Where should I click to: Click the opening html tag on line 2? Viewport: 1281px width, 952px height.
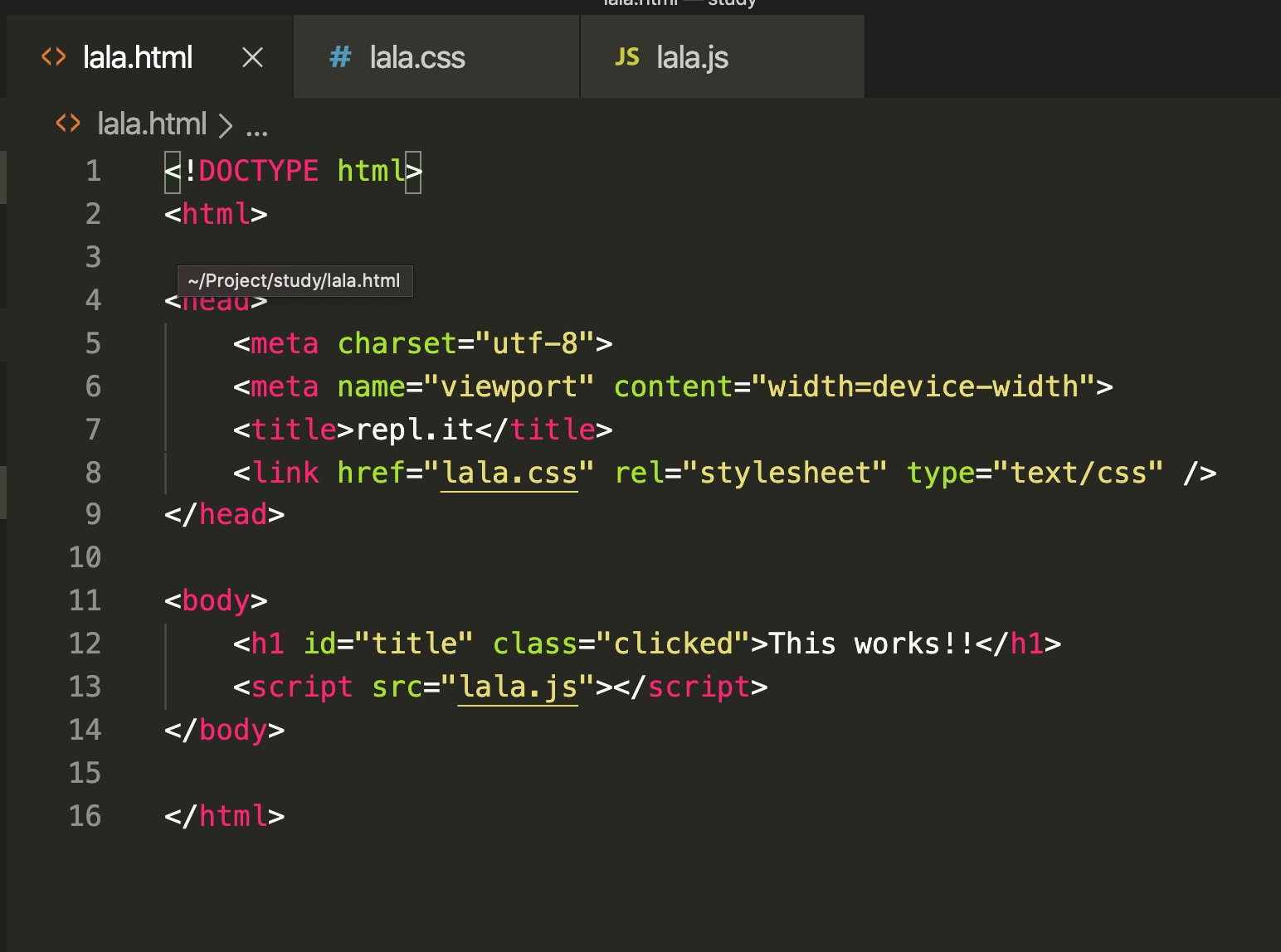216,214
